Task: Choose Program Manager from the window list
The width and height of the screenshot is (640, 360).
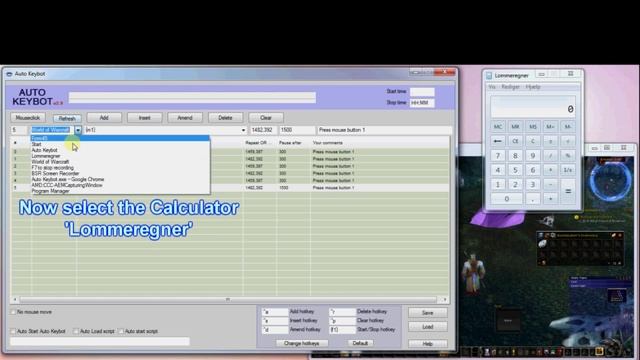Action: pos(120,191)
